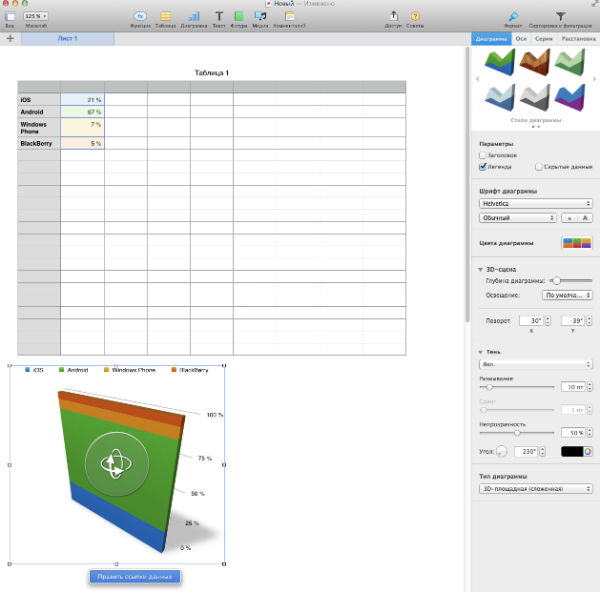Viewport: 600px width, 592px height.
Task: Click the blur value stepper arrows
Action: coord(589,387)
